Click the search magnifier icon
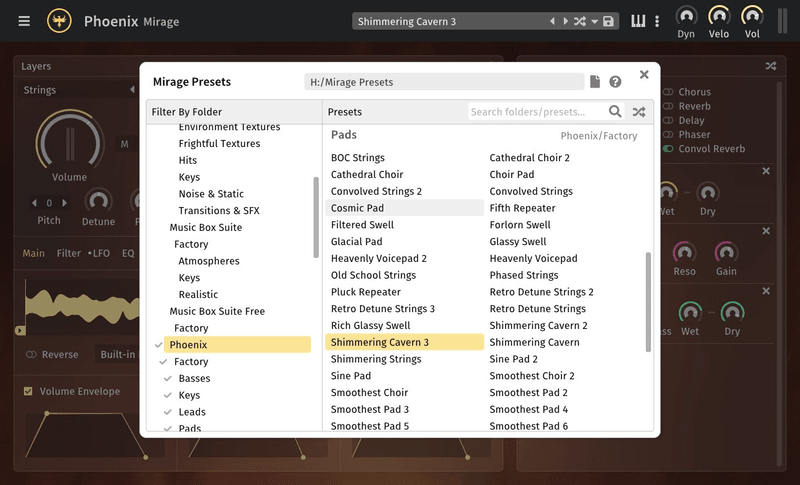The width and height of the screenshot is (800, 485). [616, 112]
